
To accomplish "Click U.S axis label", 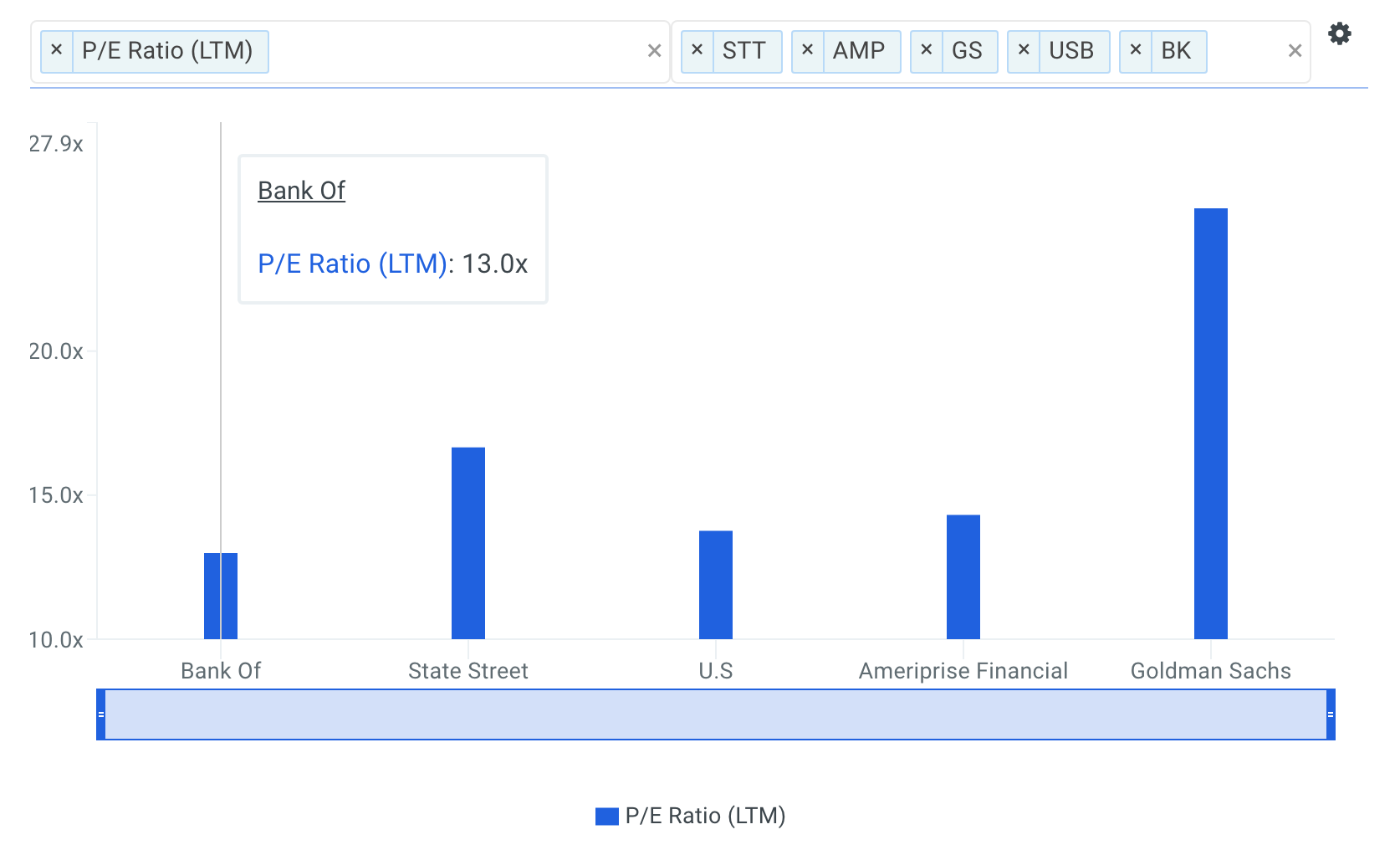I will pos(716,671).
